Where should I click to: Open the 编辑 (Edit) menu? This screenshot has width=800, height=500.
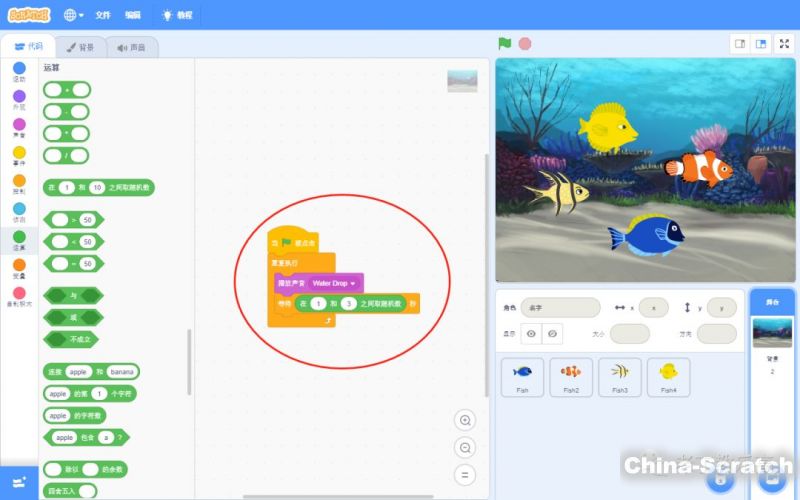133,15
